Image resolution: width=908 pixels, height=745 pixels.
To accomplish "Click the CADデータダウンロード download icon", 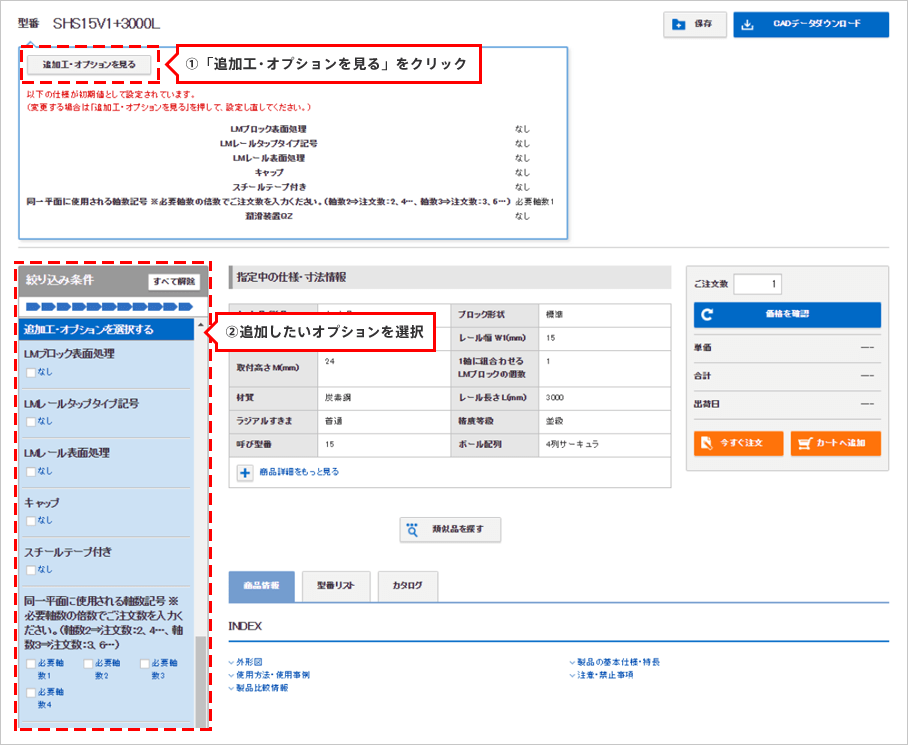I will [x=751, y=25].
